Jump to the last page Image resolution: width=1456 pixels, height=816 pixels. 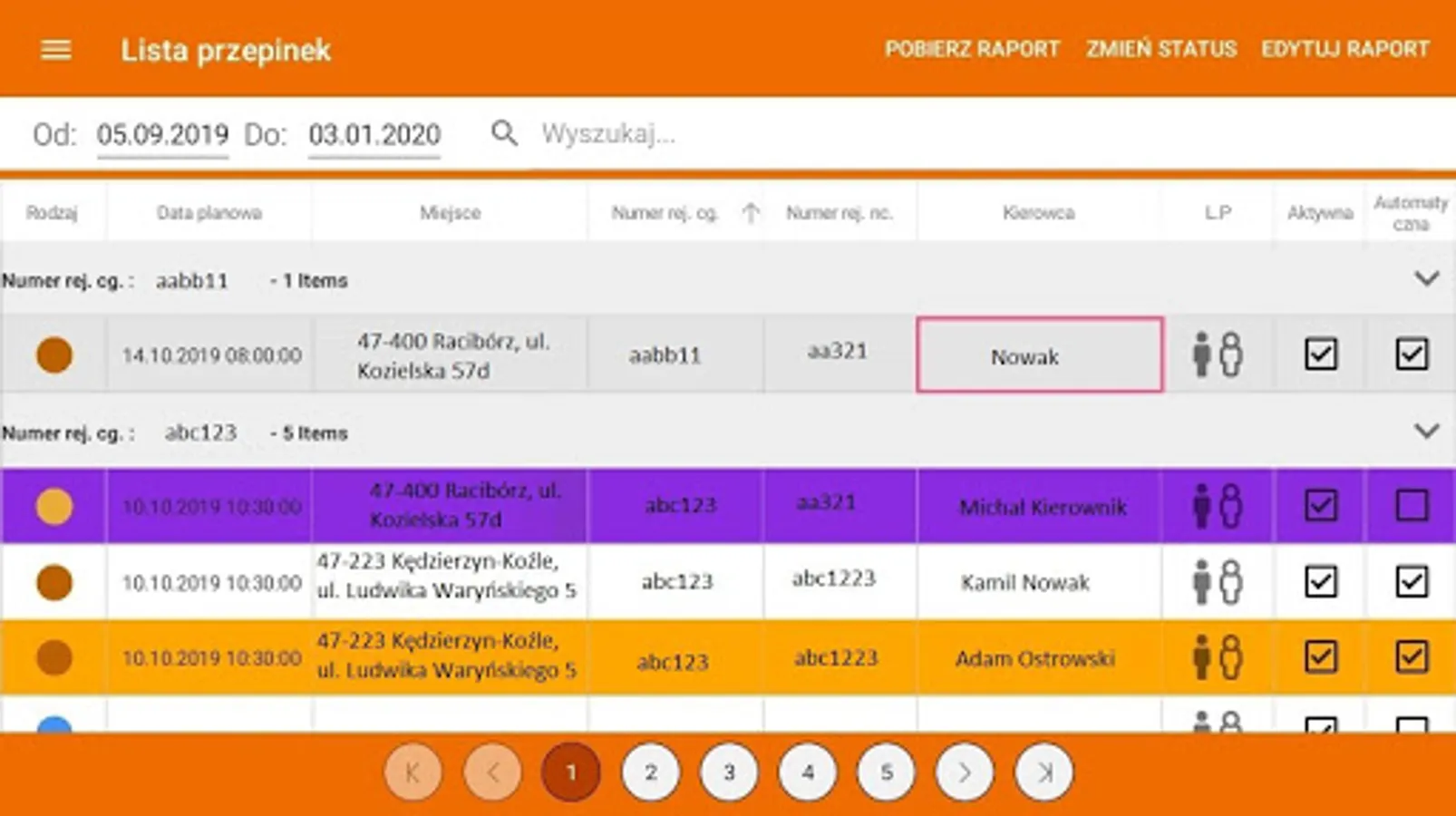(x=1043, y=772)
